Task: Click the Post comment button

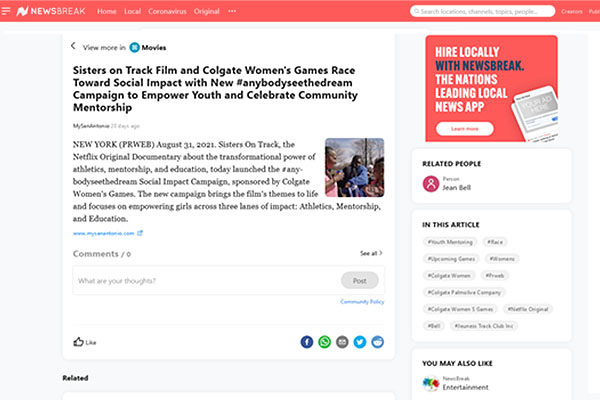Action: tap(359, 281)
